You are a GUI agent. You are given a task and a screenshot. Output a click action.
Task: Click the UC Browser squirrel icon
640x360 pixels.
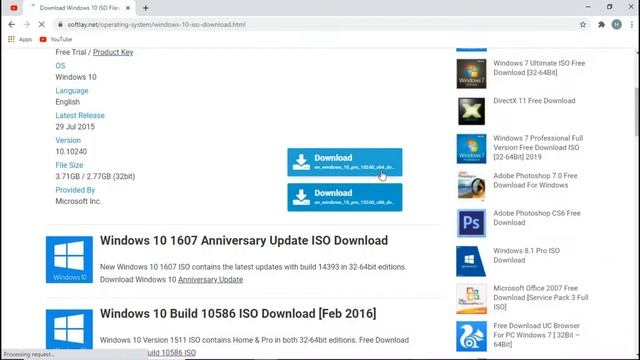pyautogui.click(x=471, y=336)
